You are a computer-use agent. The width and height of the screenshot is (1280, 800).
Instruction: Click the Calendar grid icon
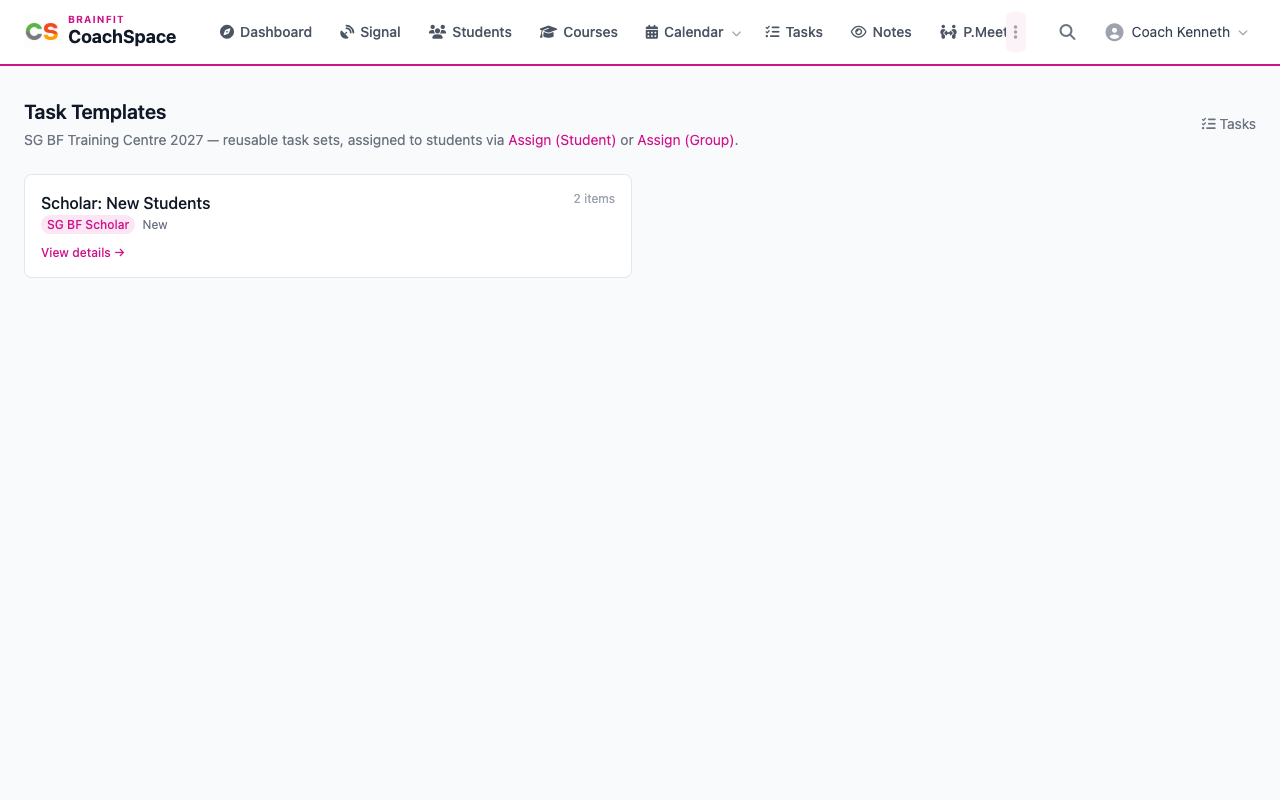tap(652, 32)
